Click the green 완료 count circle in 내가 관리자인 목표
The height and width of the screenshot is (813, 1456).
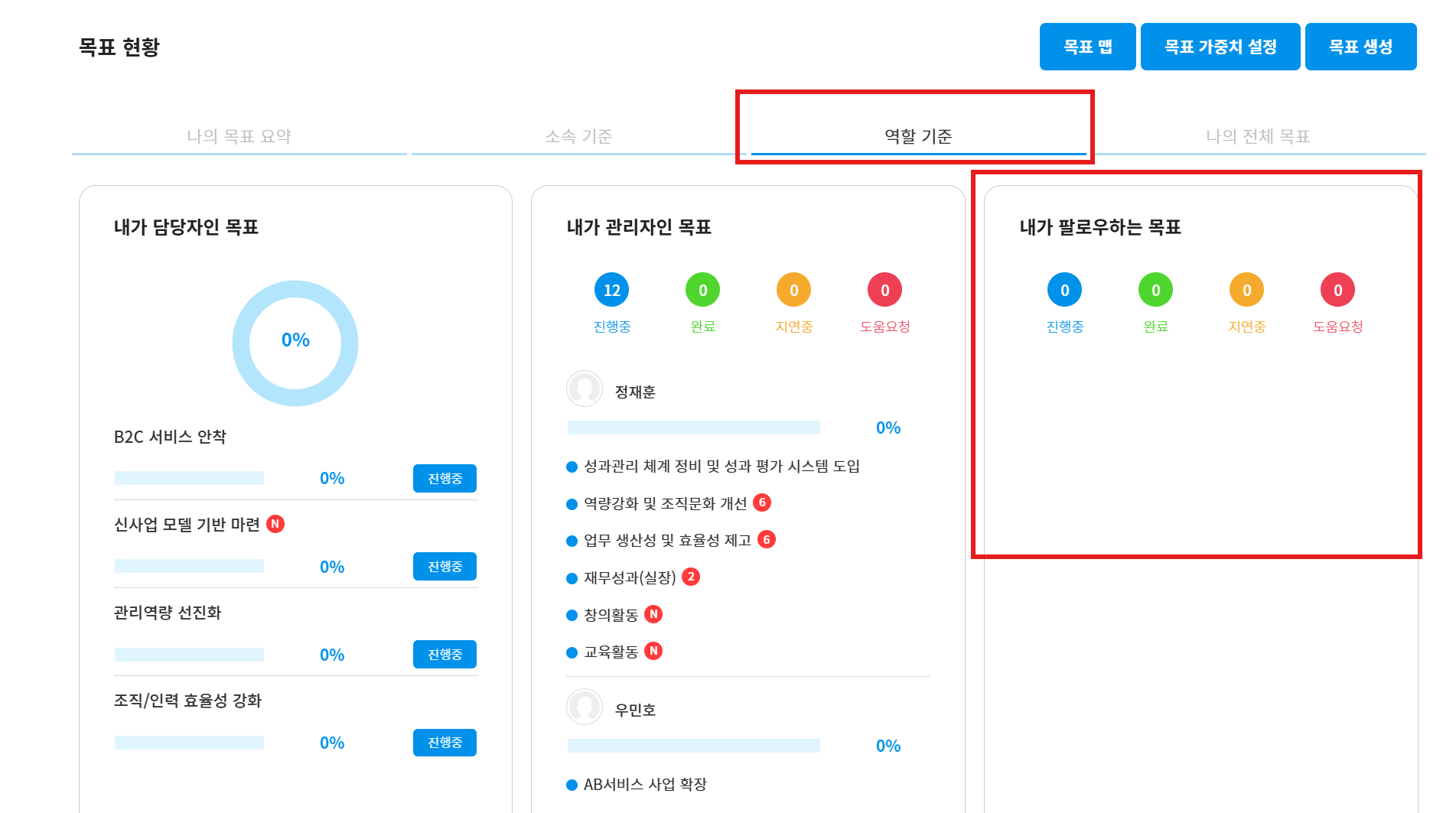pyautogui.click(x=702, y=290)
